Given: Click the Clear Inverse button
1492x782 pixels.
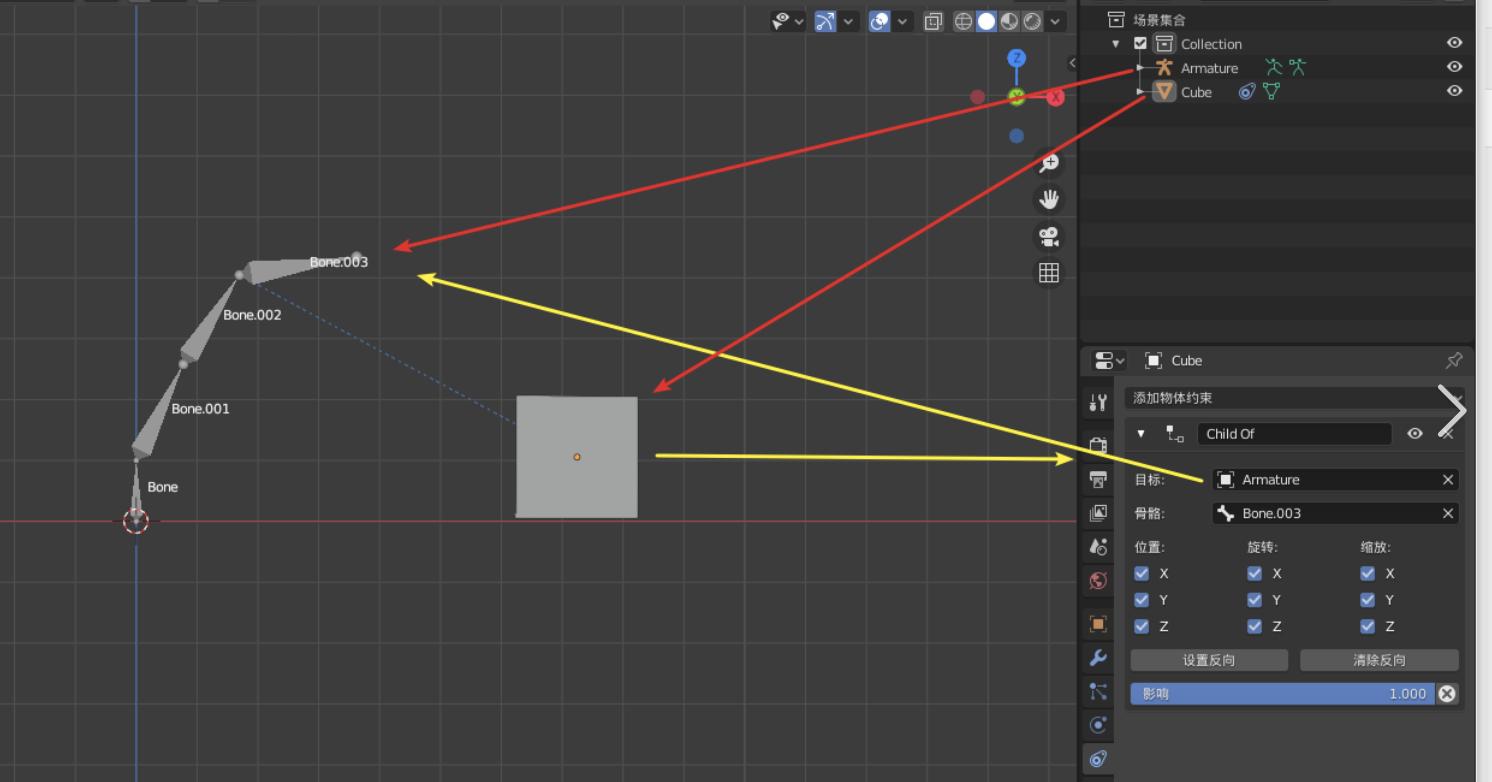Looking at the screenshot, I should tap(1379, 660).
